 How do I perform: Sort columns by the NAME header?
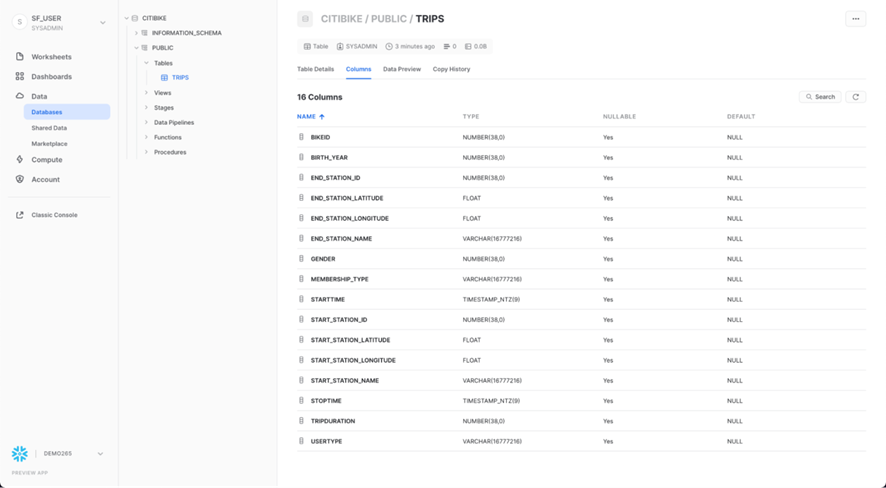point(306,117)
